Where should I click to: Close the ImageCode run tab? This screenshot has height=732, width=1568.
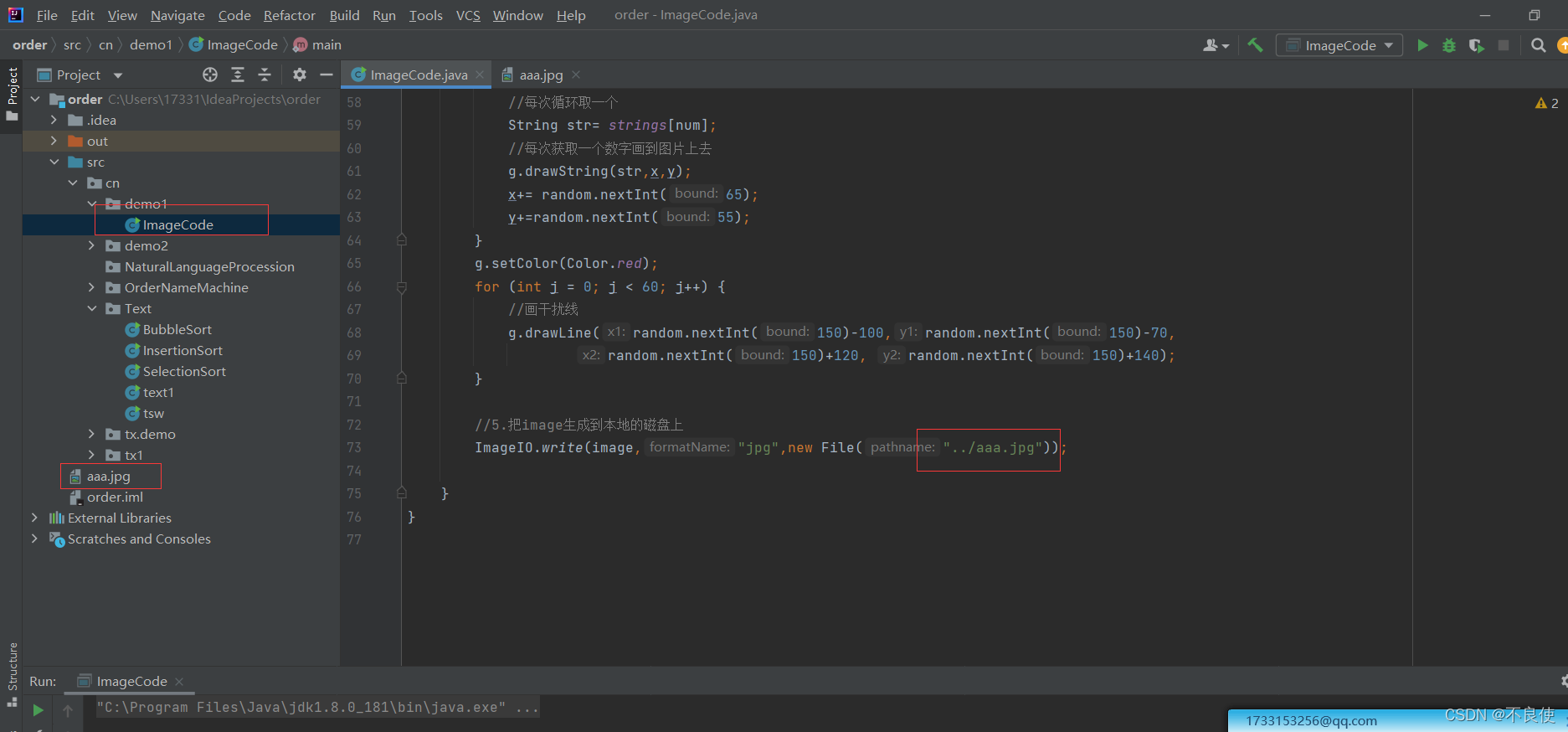(179, 682)
